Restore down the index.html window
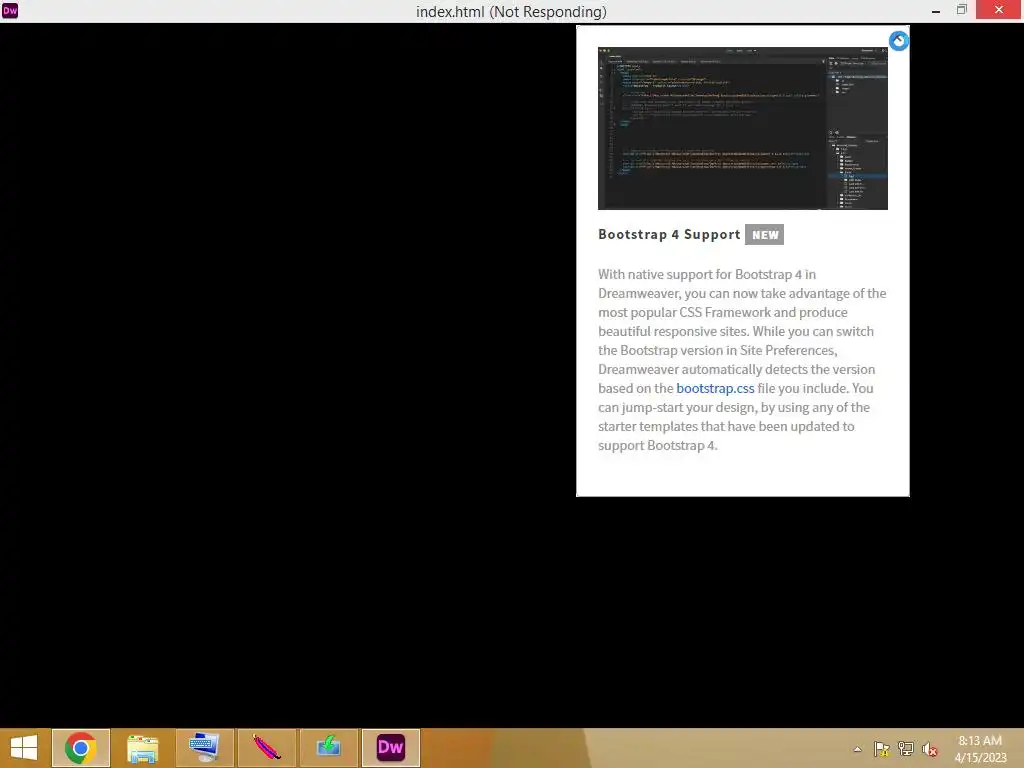This screenshot has width=1024, height=768. [x=961, y=10]
